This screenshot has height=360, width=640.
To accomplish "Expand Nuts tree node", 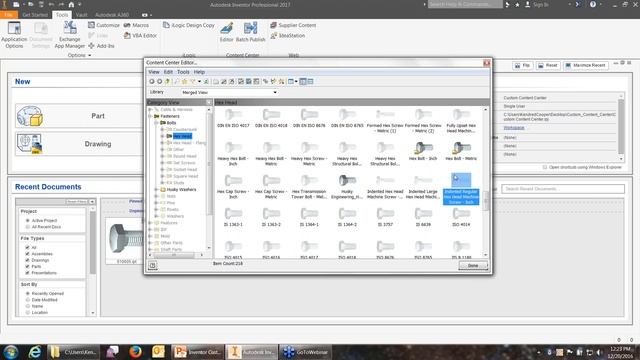I will (x=156, y=196).
